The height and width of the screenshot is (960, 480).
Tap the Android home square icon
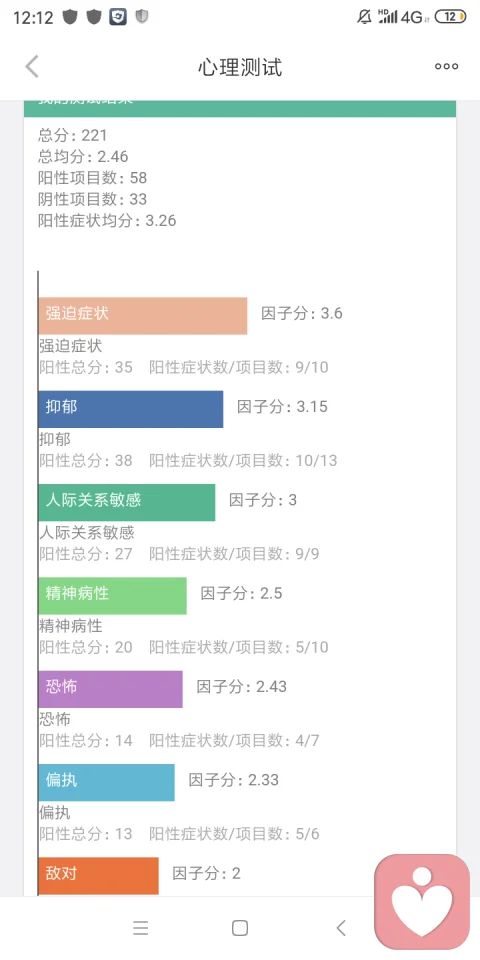tap(240, 928)
